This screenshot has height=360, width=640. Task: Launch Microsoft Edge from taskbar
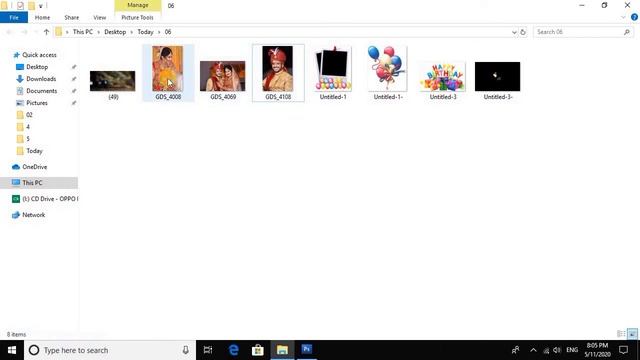(233, 350)
